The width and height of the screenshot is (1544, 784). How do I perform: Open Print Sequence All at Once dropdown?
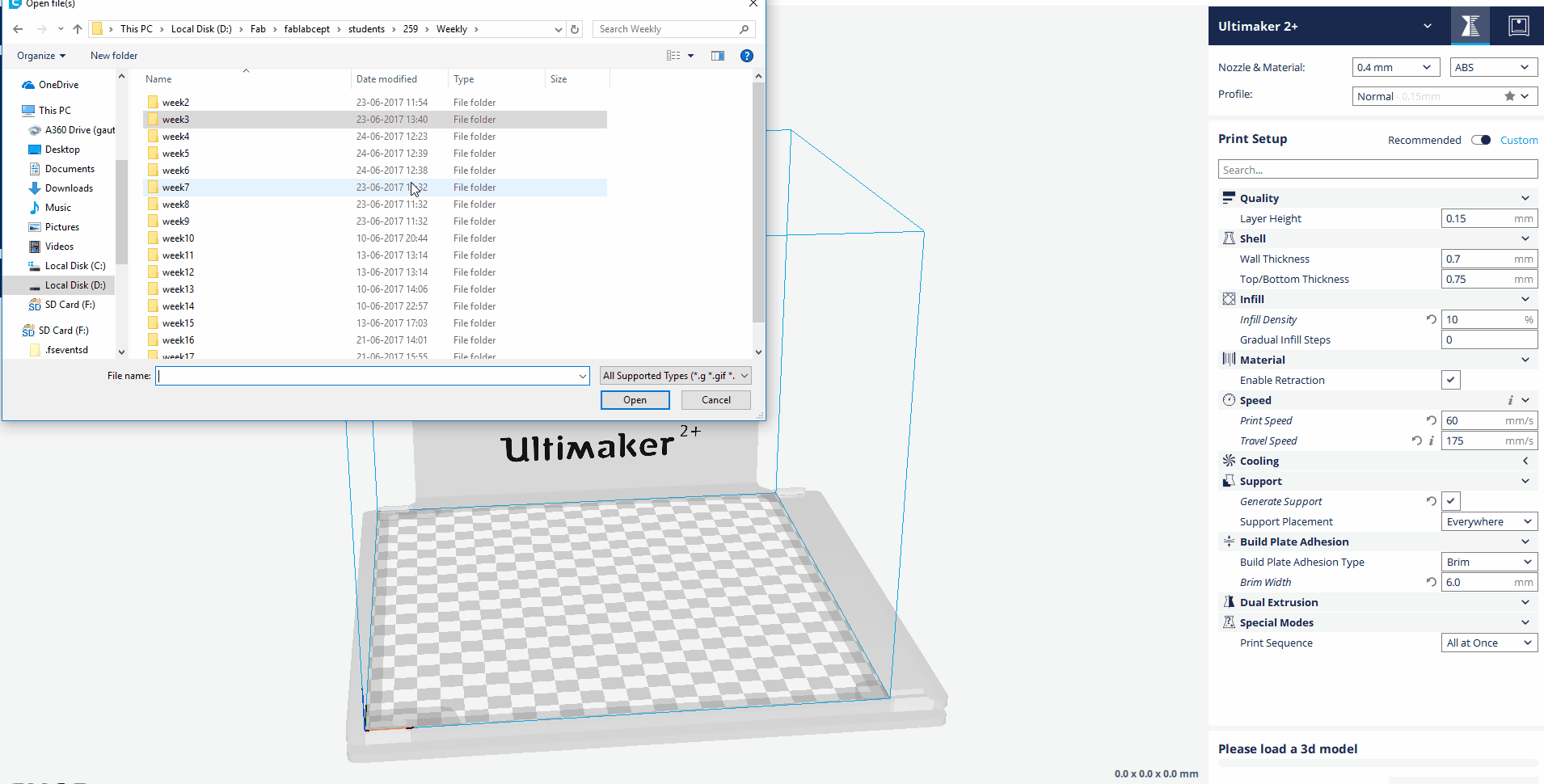[x=1489, y=643]
